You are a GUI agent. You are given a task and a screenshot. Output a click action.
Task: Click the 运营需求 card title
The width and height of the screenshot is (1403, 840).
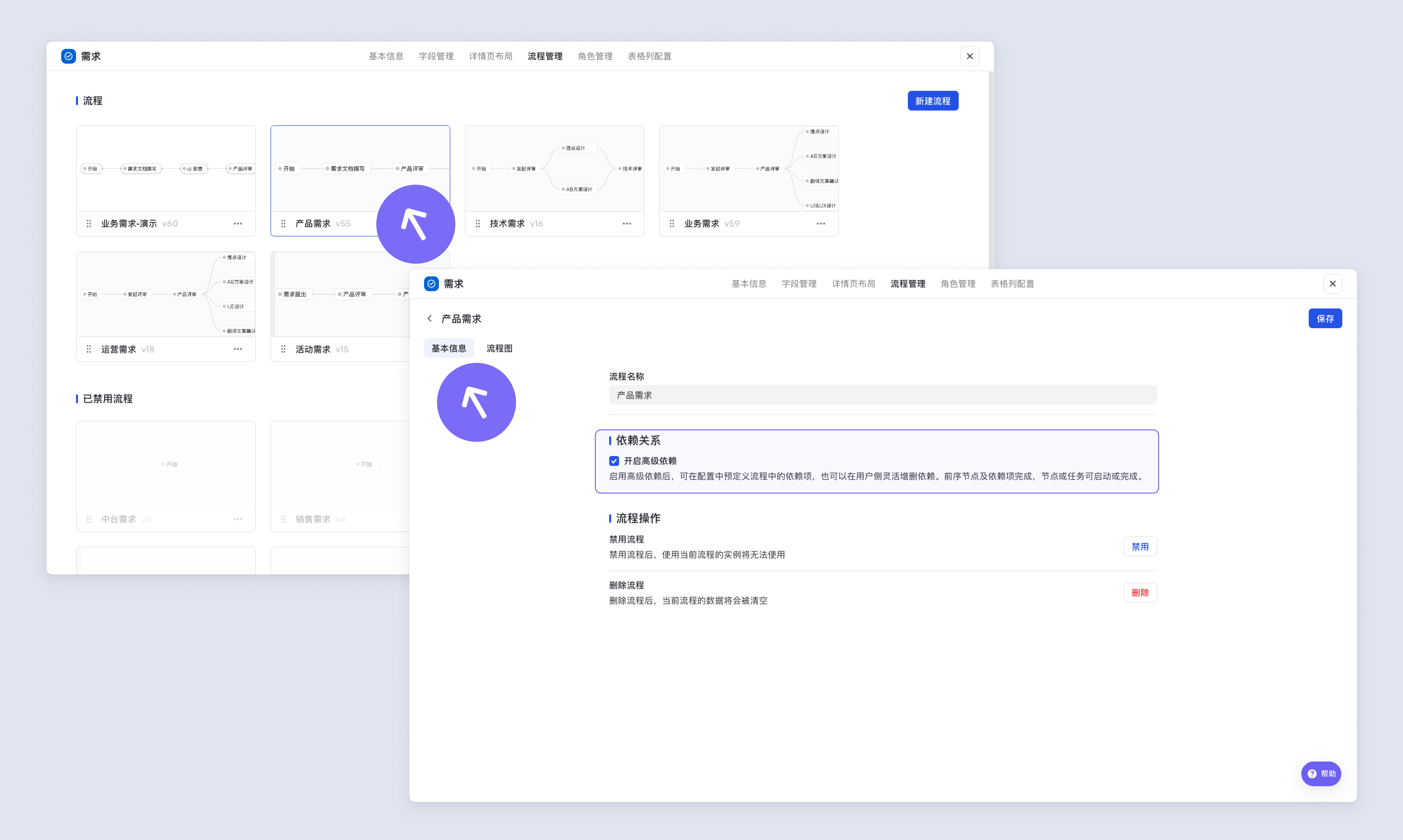point(119,349)
